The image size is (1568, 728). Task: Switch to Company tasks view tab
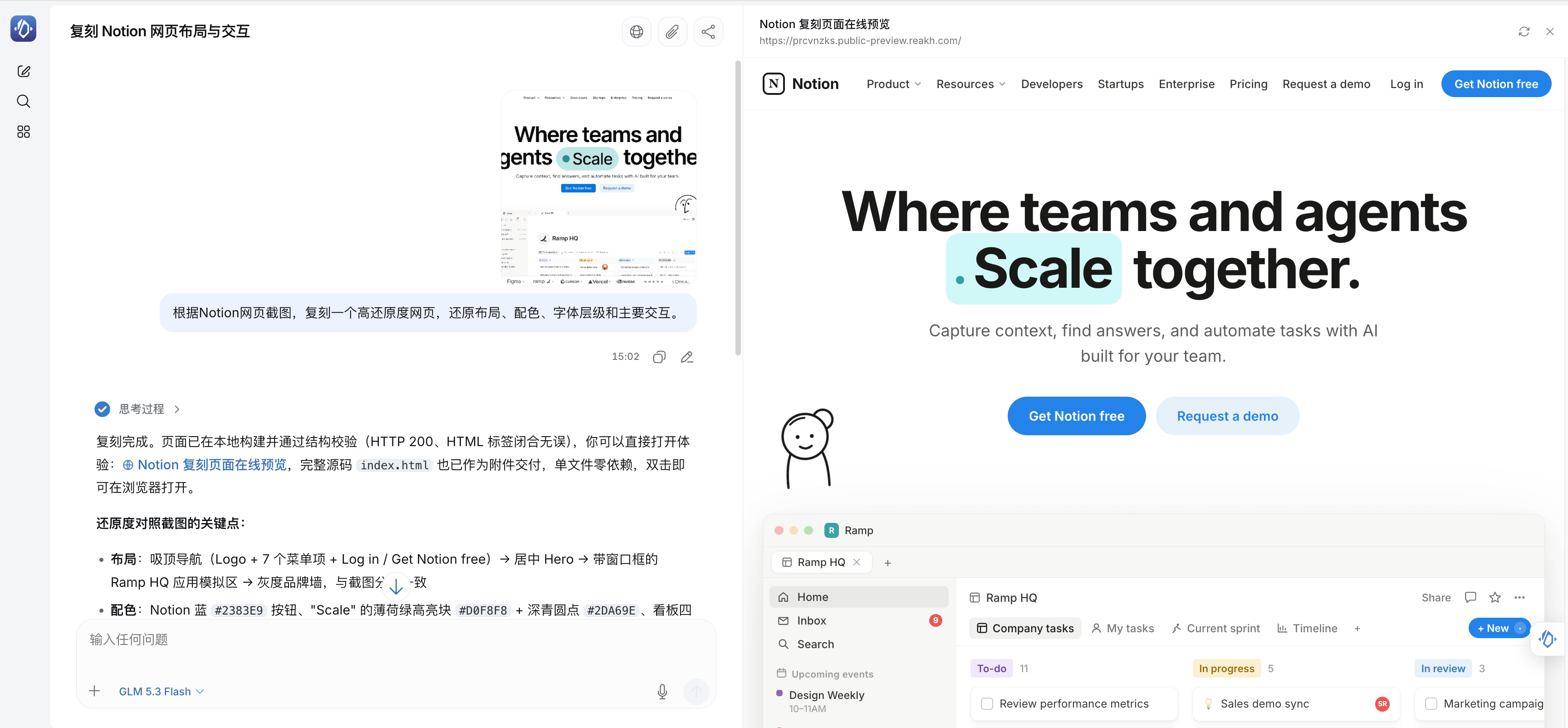point(1025,628)
